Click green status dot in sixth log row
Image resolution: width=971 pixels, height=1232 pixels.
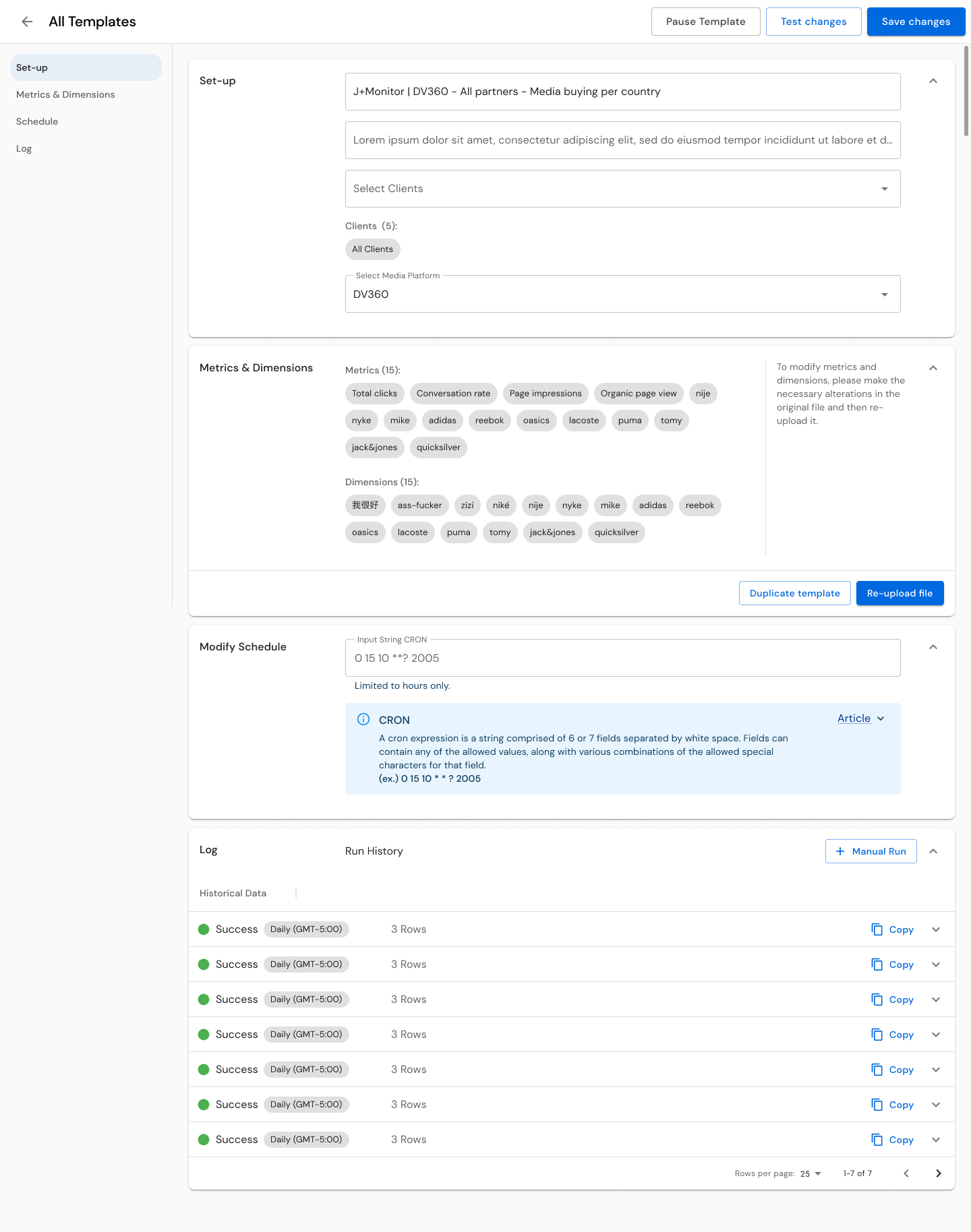pos(204,1105)
